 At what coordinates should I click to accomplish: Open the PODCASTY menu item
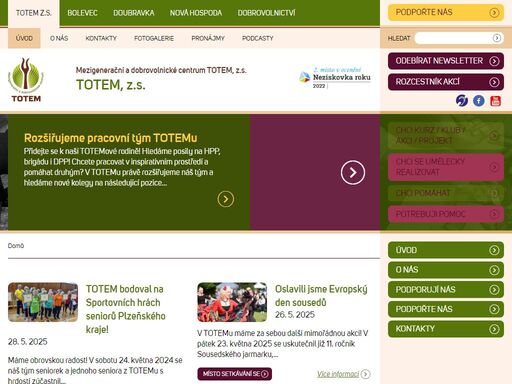[x=258, y=38]
